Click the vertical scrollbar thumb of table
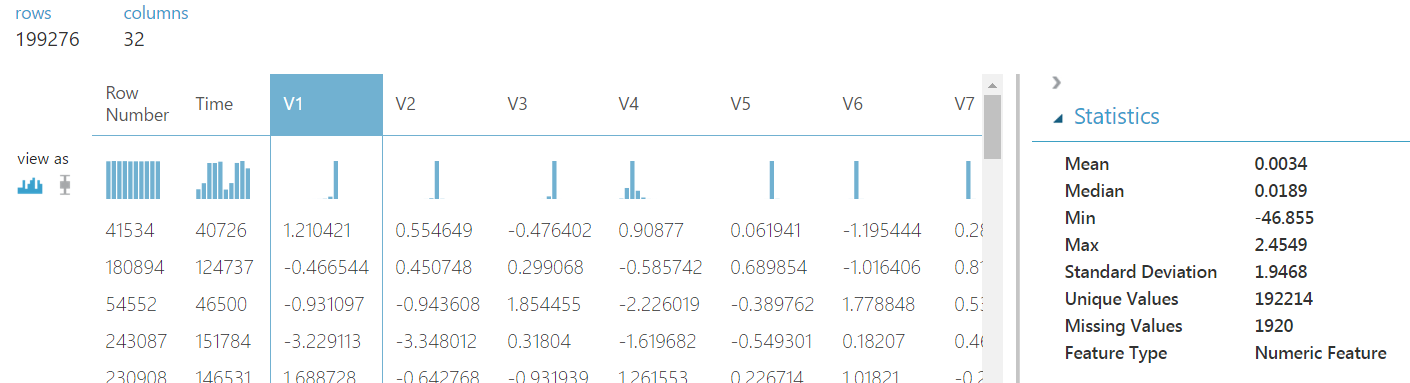This screenshot has width=1410, height=383. pyautogui.click(x=992, y=127)
